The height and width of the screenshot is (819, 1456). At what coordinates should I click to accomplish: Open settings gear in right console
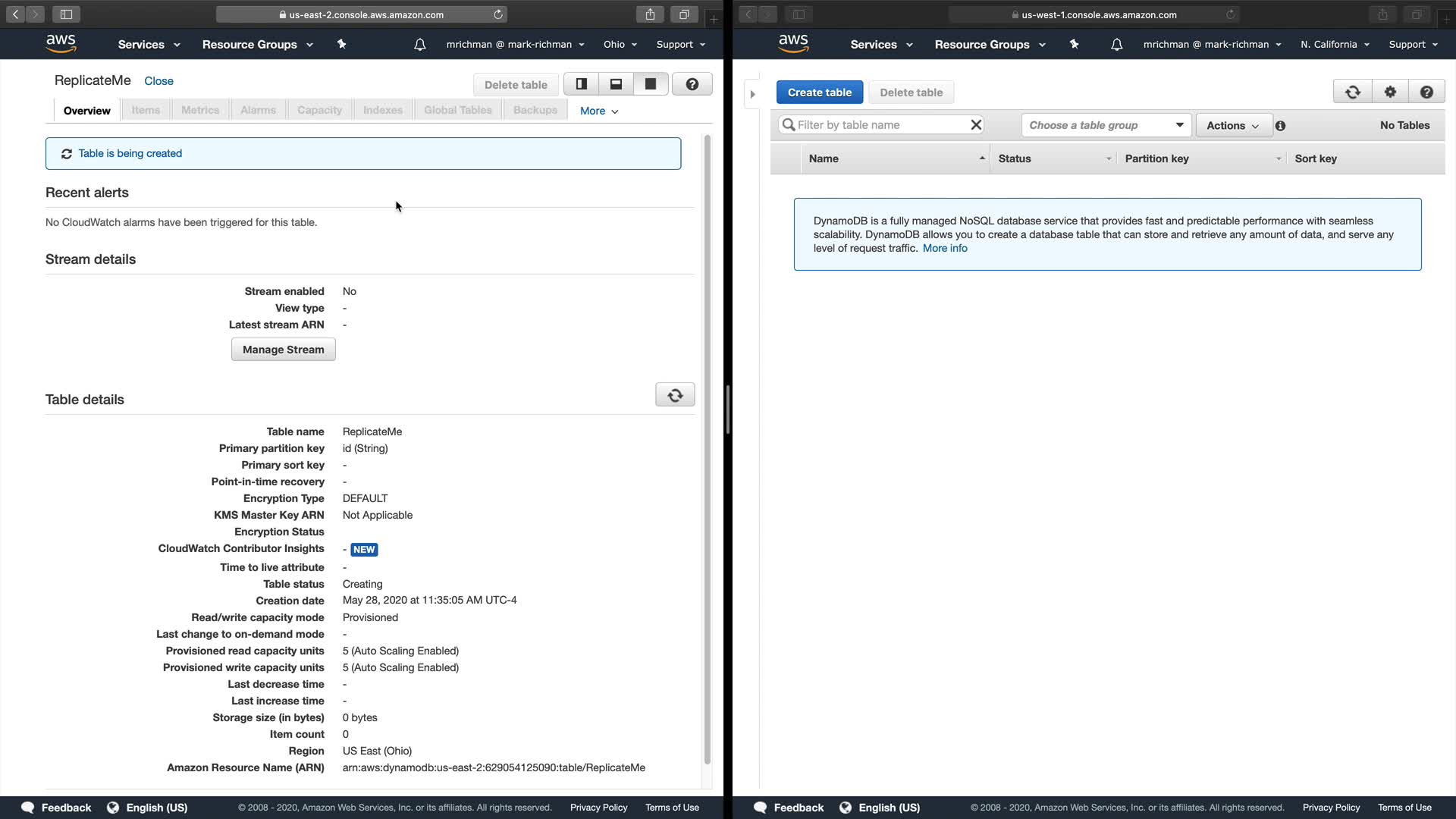[x=1390, y=93]
